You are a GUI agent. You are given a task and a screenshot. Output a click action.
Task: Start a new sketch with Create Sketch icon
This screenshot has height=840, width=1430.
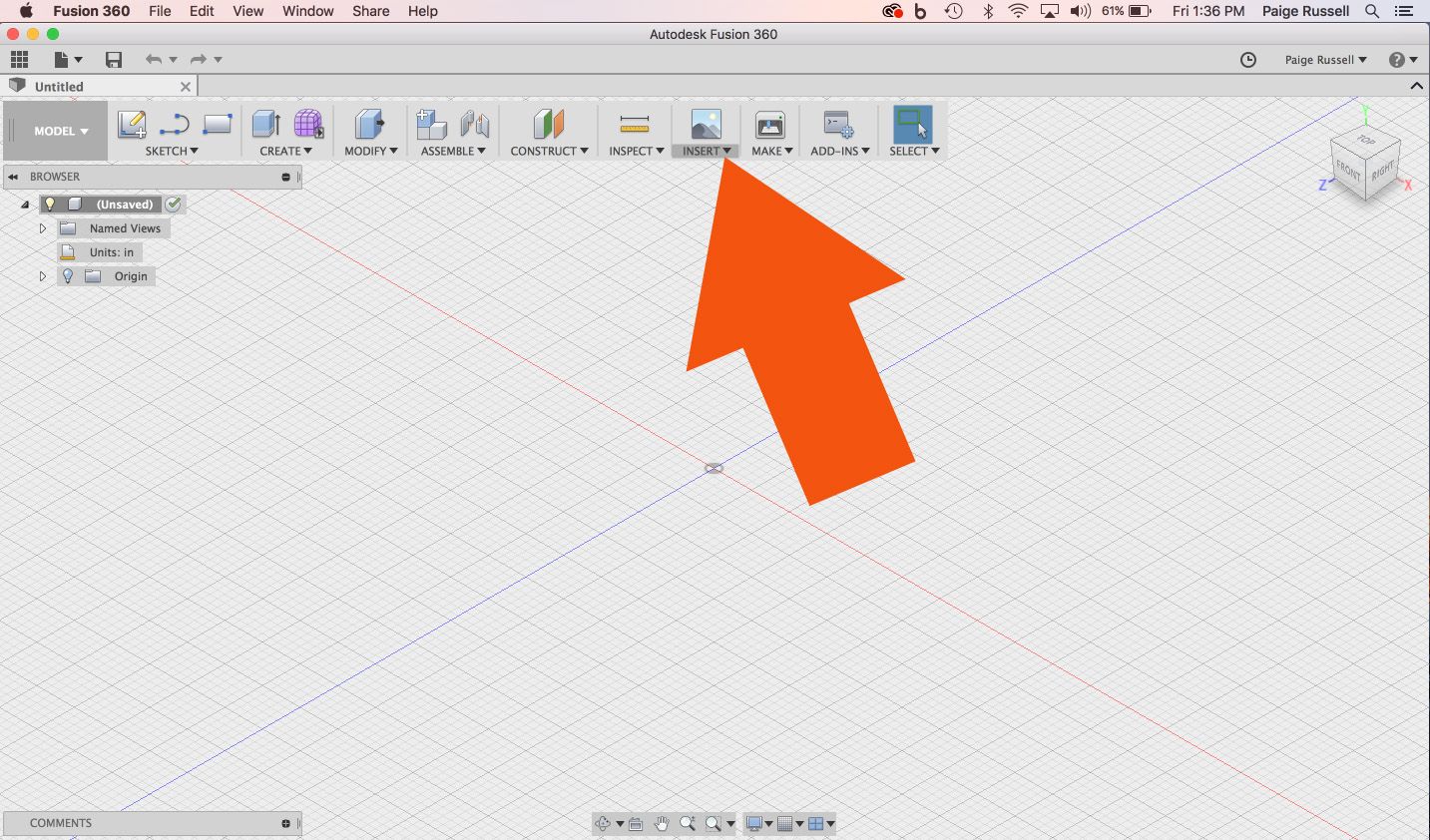pyautogui.click(x=132, y=125)
